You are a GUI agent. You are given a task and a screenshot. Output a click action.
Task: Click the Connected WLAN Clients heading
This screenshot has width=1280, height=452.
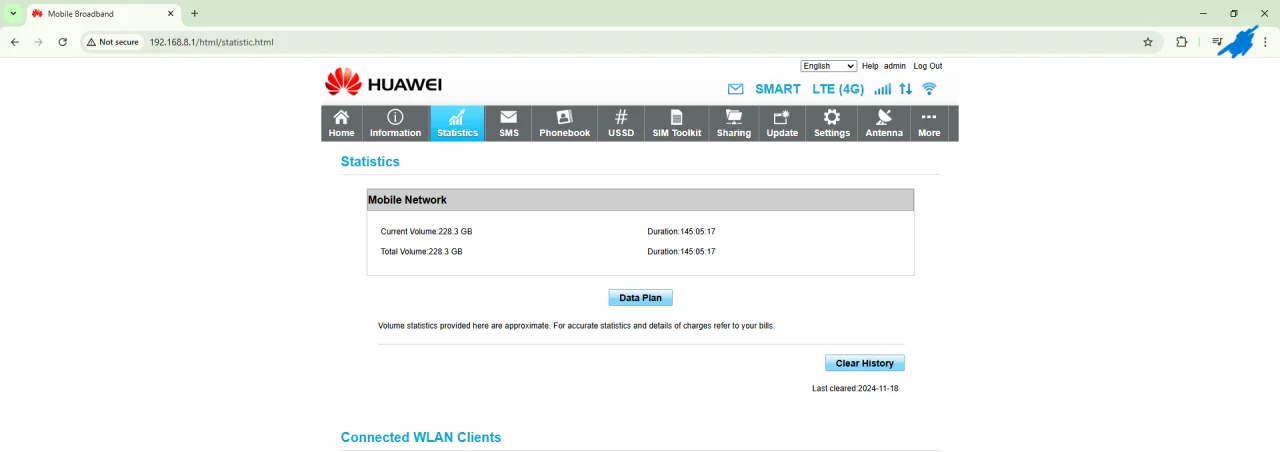click(x=421, y=438)
